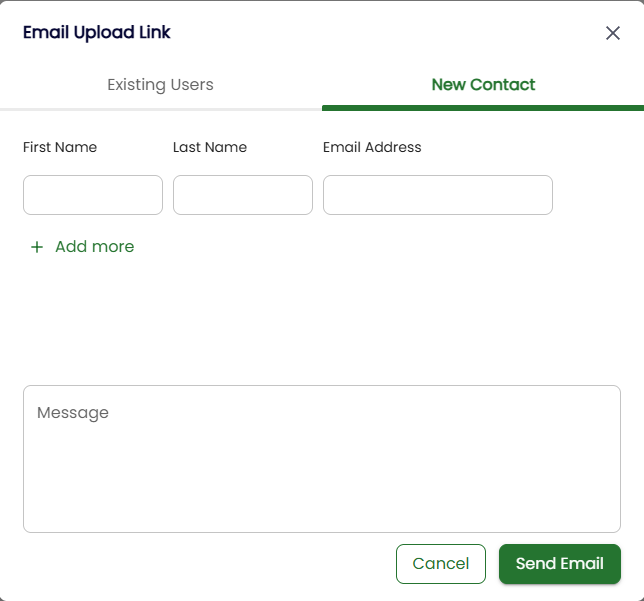This screenshot has height=601, width=644.
Task: Switch to the Existing Users tab
Action: click(160, 85)
